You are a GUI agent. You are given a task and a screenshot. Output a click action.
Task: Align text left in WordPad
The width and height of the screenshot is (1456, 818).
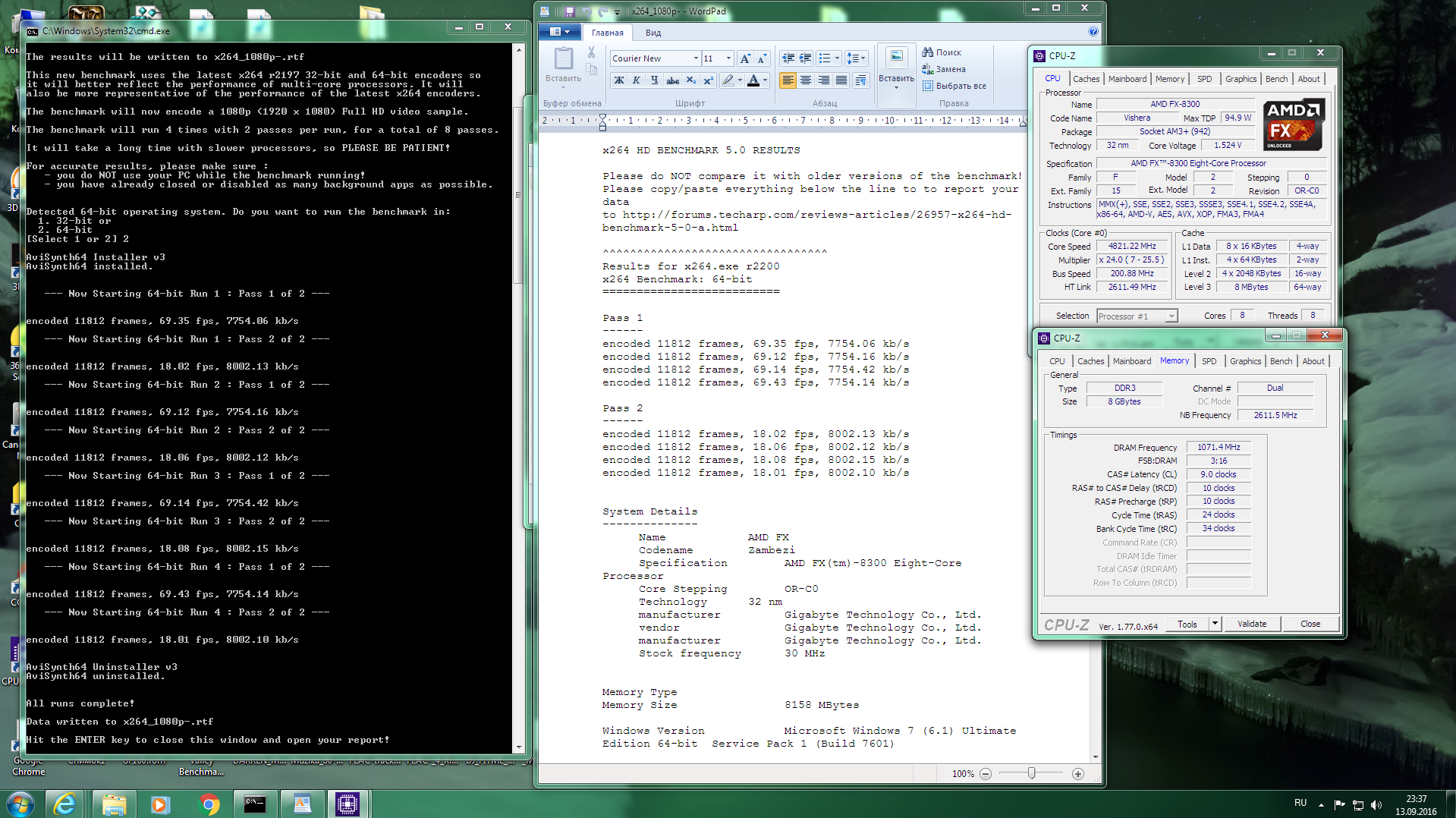(x=788, y=80)
